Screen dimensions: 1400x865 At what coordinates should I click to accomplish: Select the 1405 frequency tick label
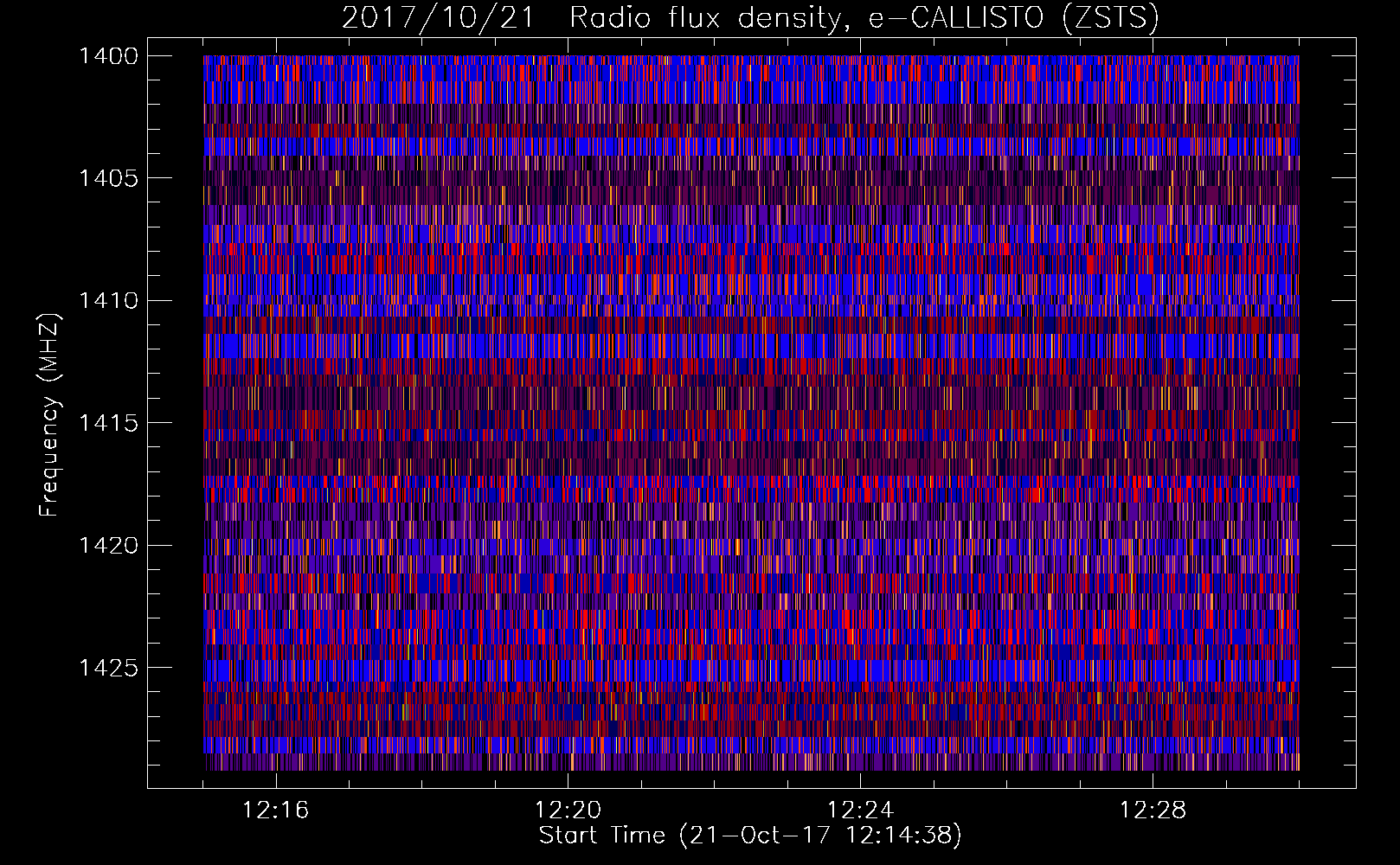point(108,178)
